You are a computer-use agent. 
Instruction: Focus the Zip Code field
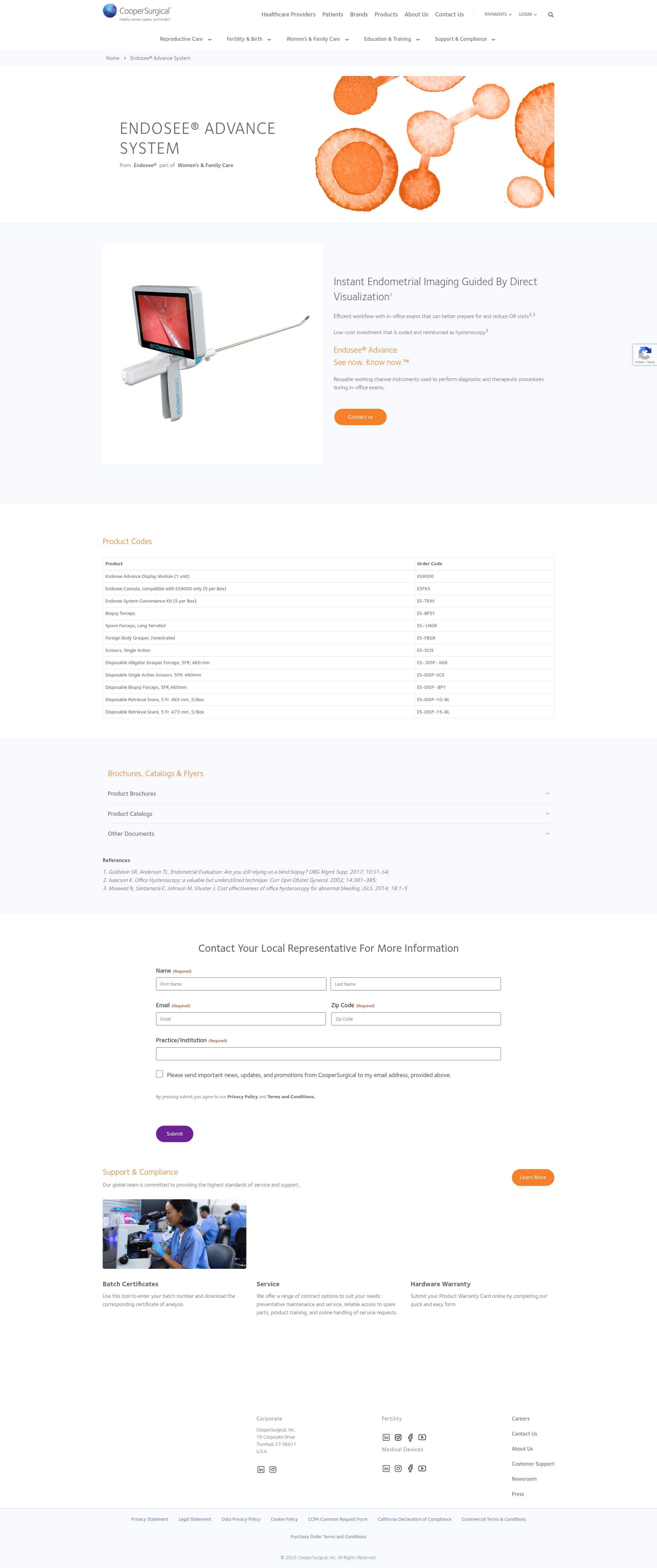[416, 1019]
